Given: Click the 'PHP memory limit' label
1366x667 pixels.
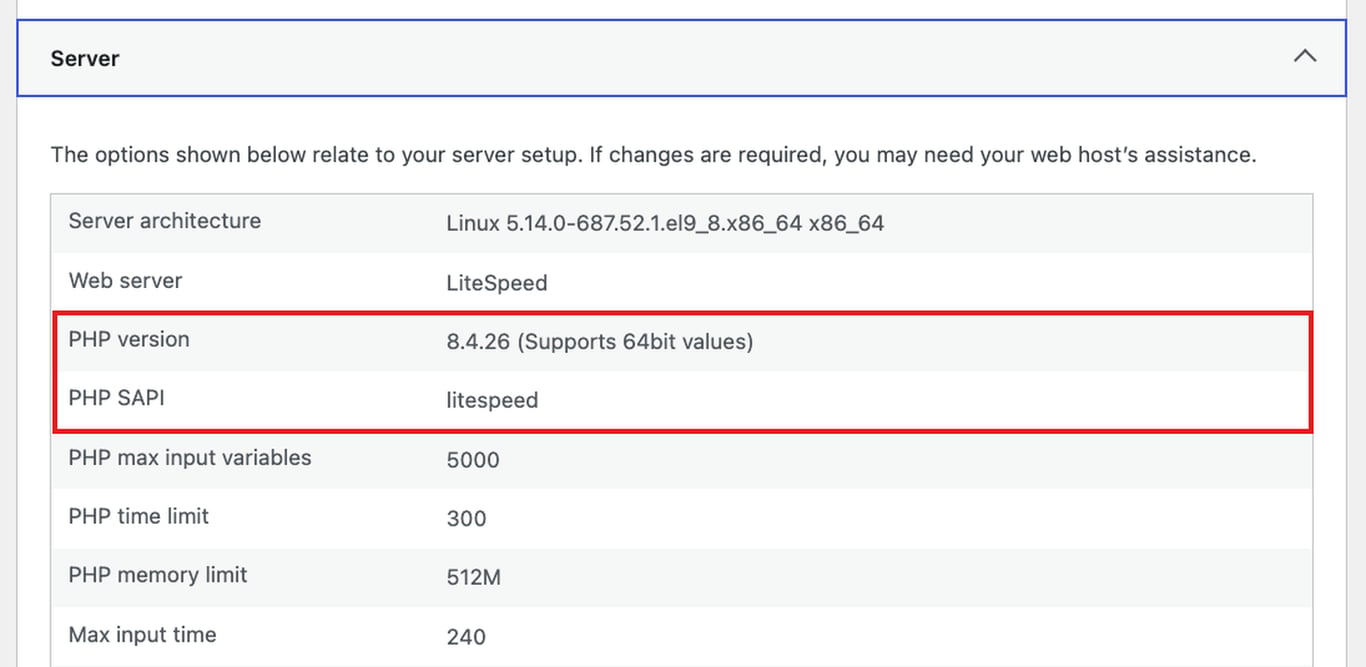Looking at the screenshot, I should pyautogui.click(x=158, y=575).
